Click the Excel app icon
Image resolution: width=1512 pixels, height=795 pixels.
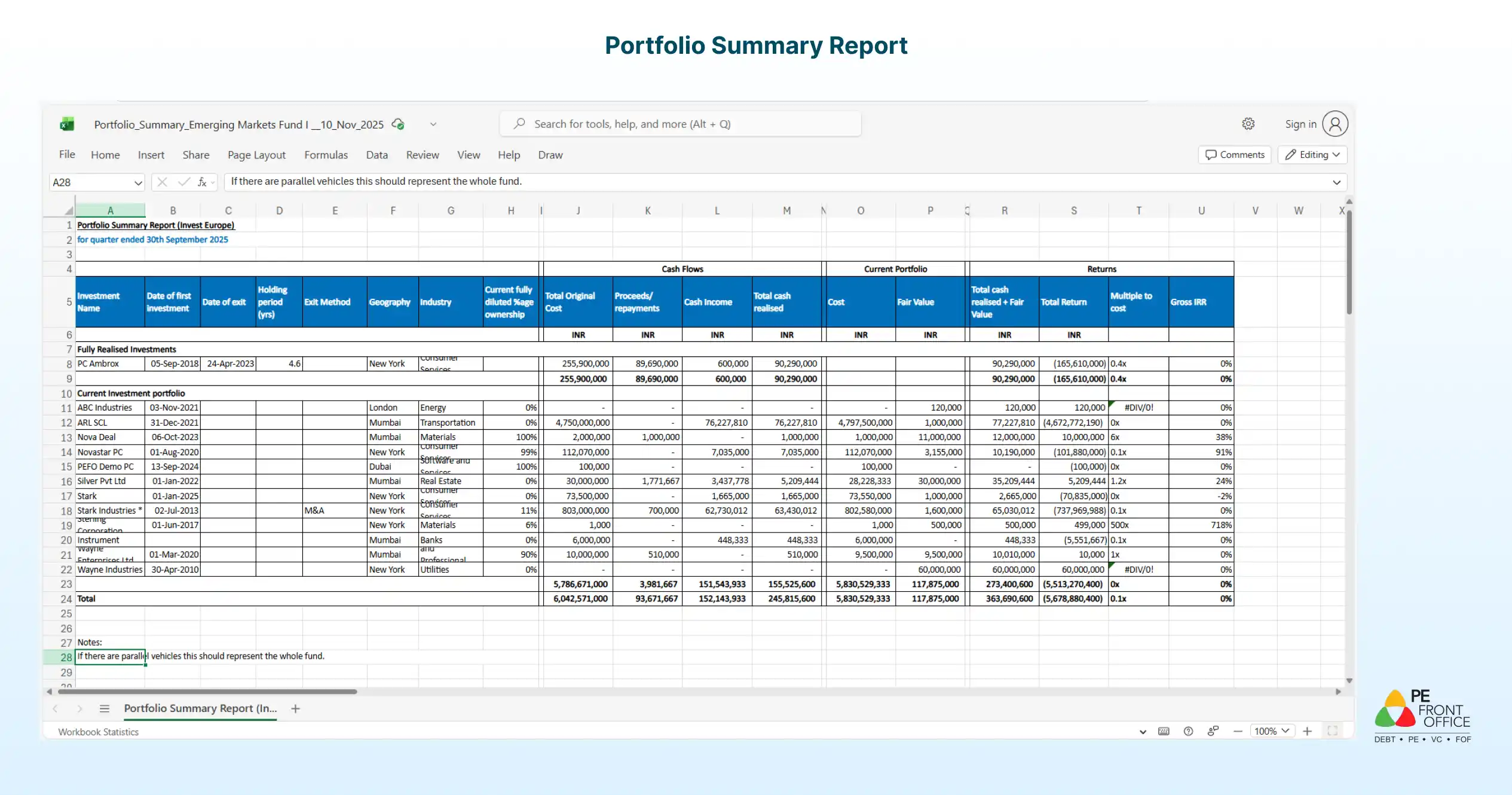pos(67,124)
